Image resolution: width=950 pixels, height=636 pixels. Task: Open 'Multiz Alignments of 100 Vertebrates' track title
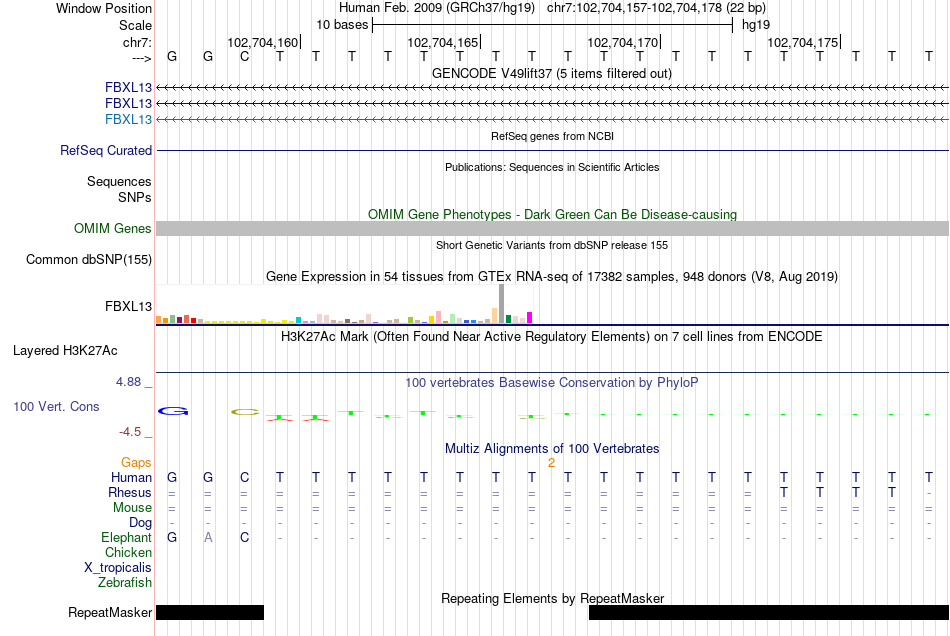[x=552, y=449]
